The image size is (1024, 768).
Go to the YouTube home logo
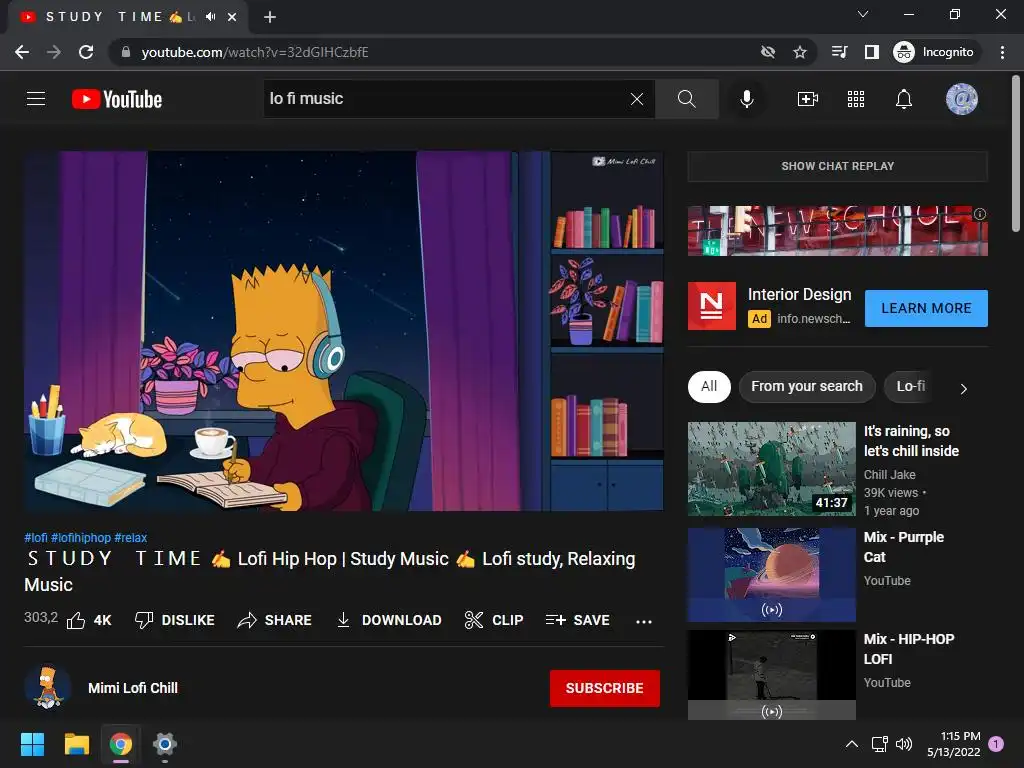point(117,99)
